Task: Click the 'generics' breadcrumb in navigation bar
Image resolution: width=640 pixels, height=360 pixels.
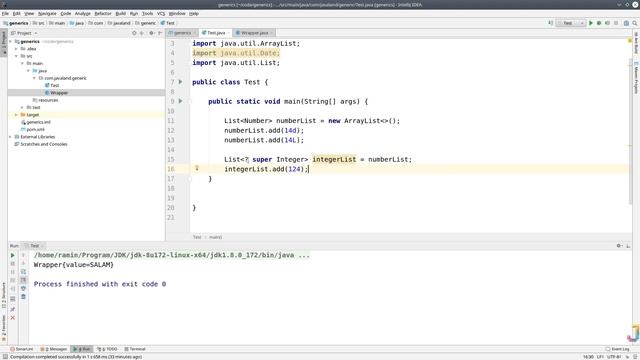Action: coord(16,23)
